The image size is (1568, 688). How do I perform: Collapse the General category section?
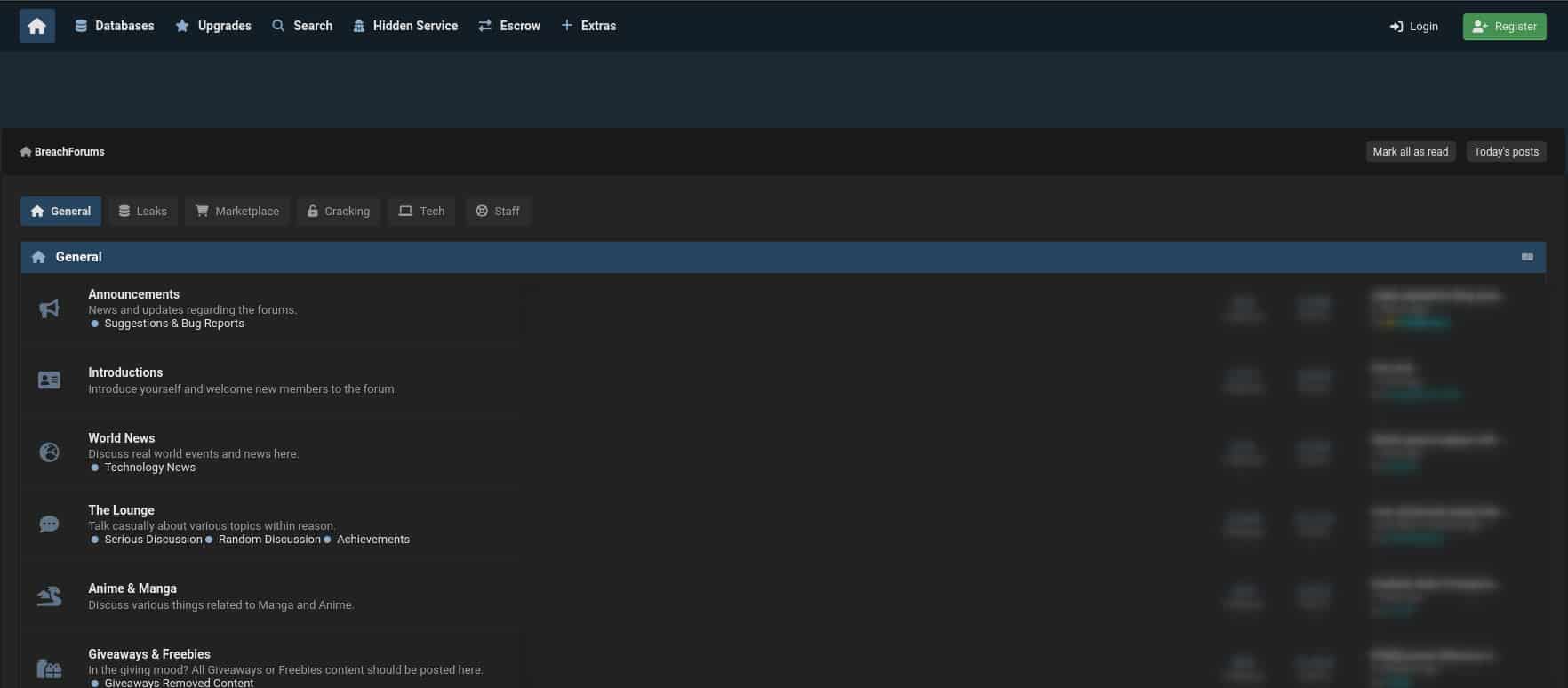[x=1527, y=257]
